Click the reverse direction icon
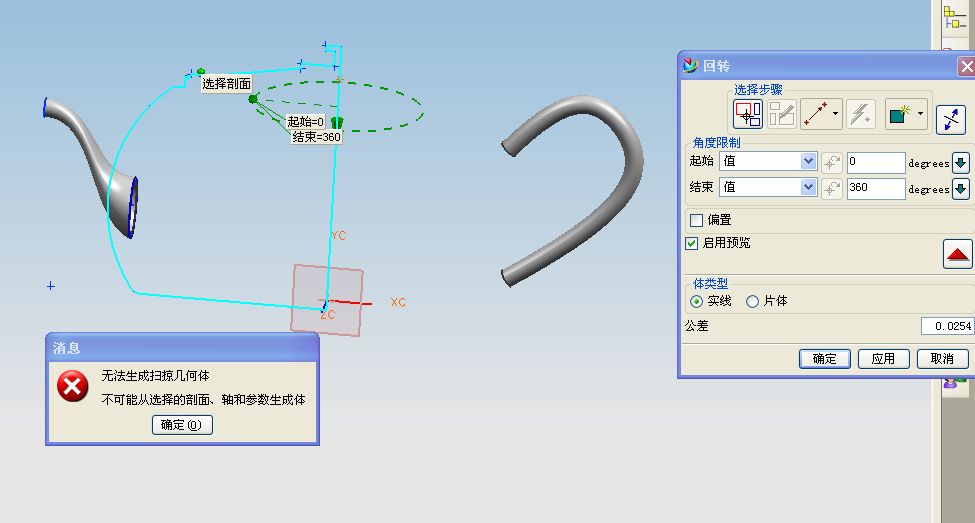This screenshot has width=975, height=523. pos(951,119)
